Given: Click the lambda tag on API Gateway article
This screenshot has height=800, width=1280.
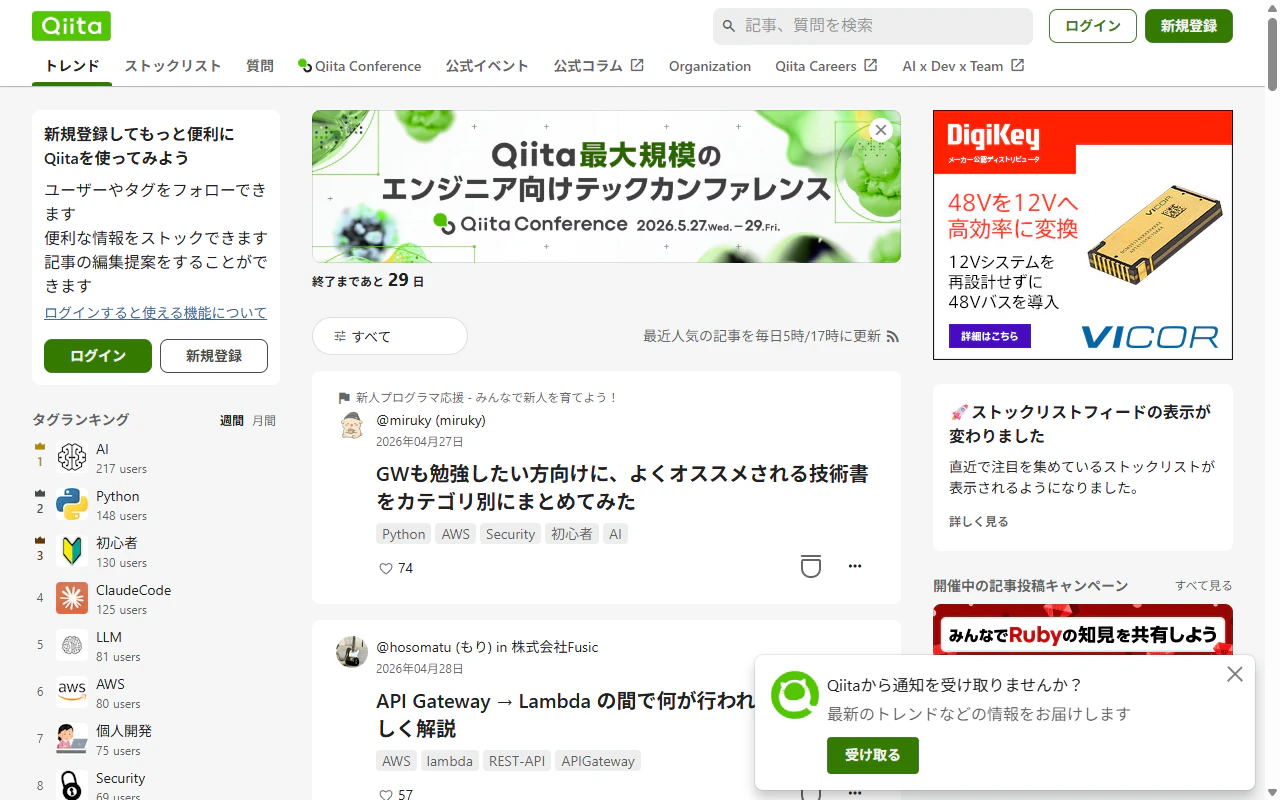Looking at the screenshot, I should tap(450, 761).
